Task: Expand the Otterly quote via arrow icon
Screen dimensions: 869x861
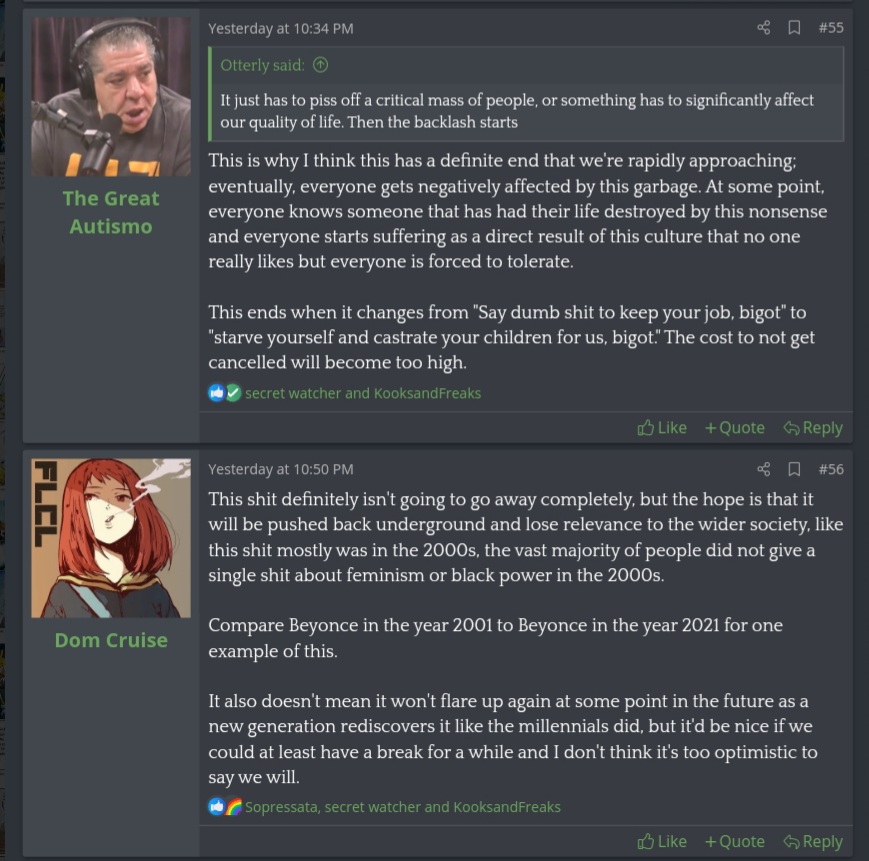Action: 320,65
